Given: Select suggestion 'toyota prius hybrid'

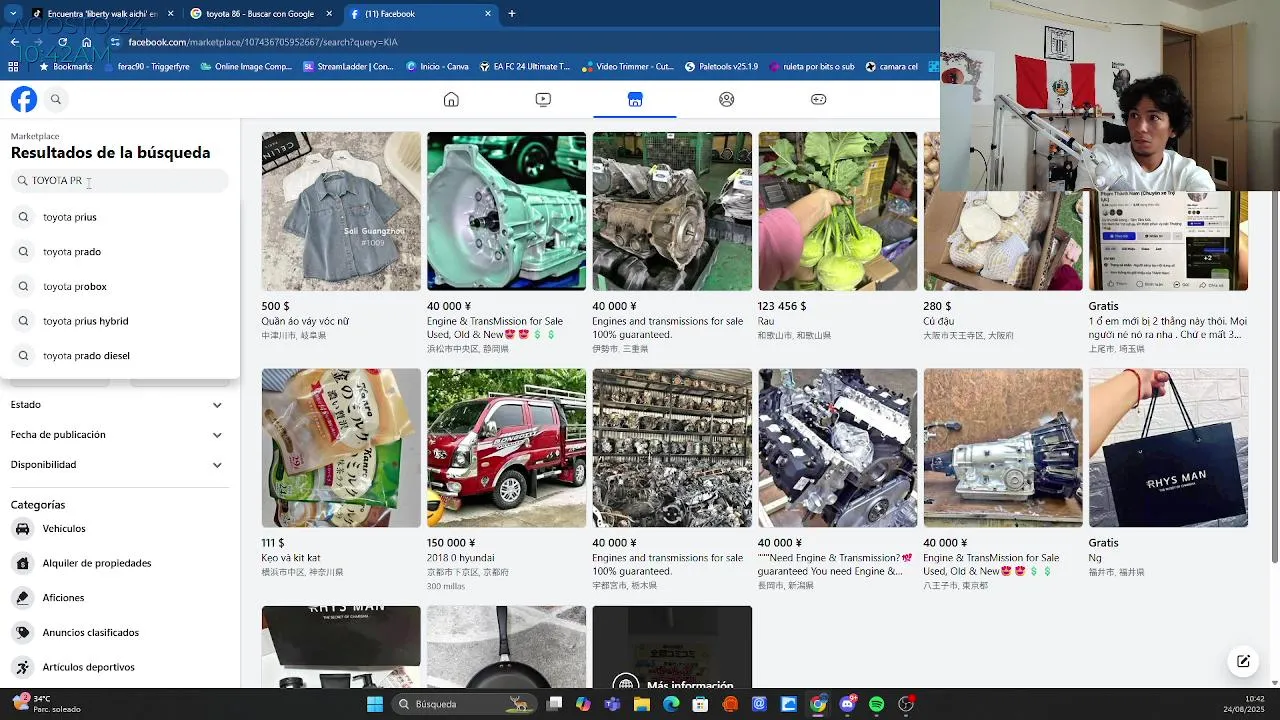Looking at the screenshot, I should coord(120,321).
